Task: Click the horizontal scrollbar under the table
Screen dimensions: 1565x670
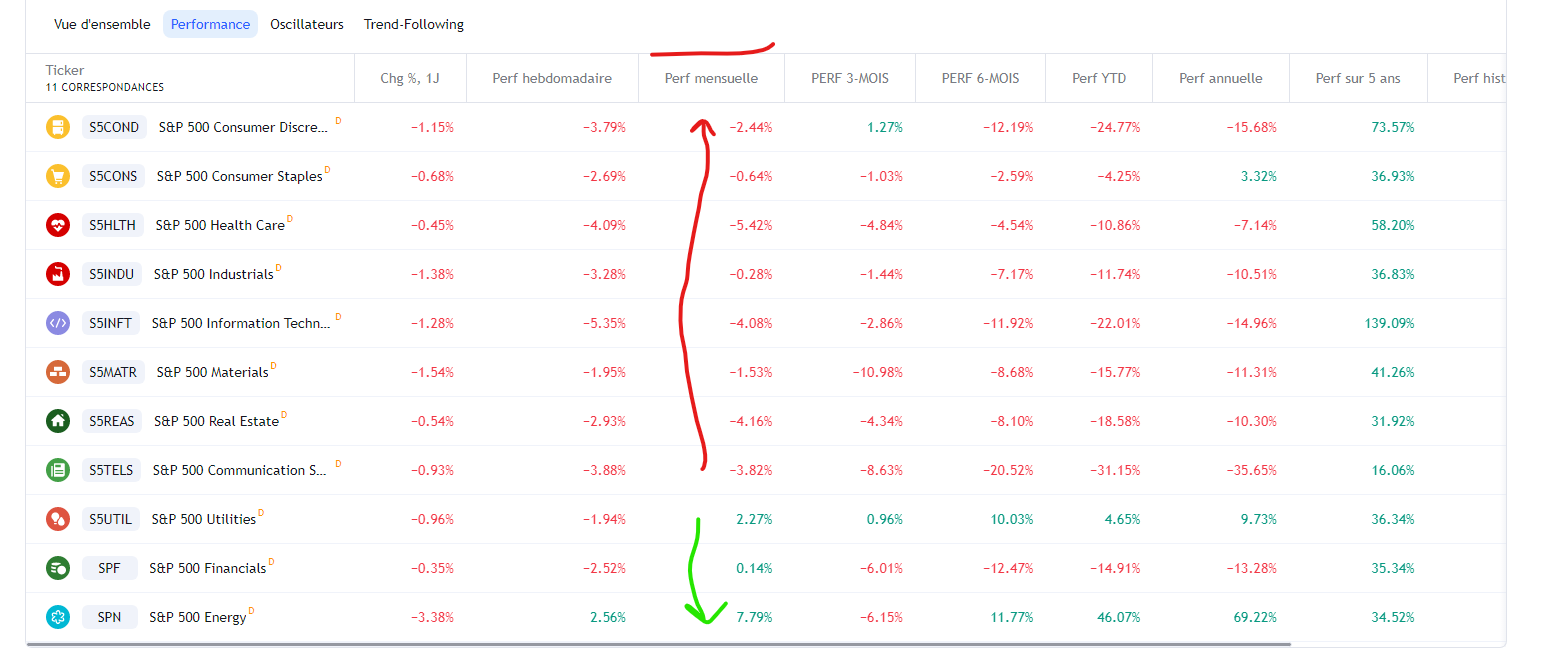Action: pyautogui.click(x=658, y=645)
